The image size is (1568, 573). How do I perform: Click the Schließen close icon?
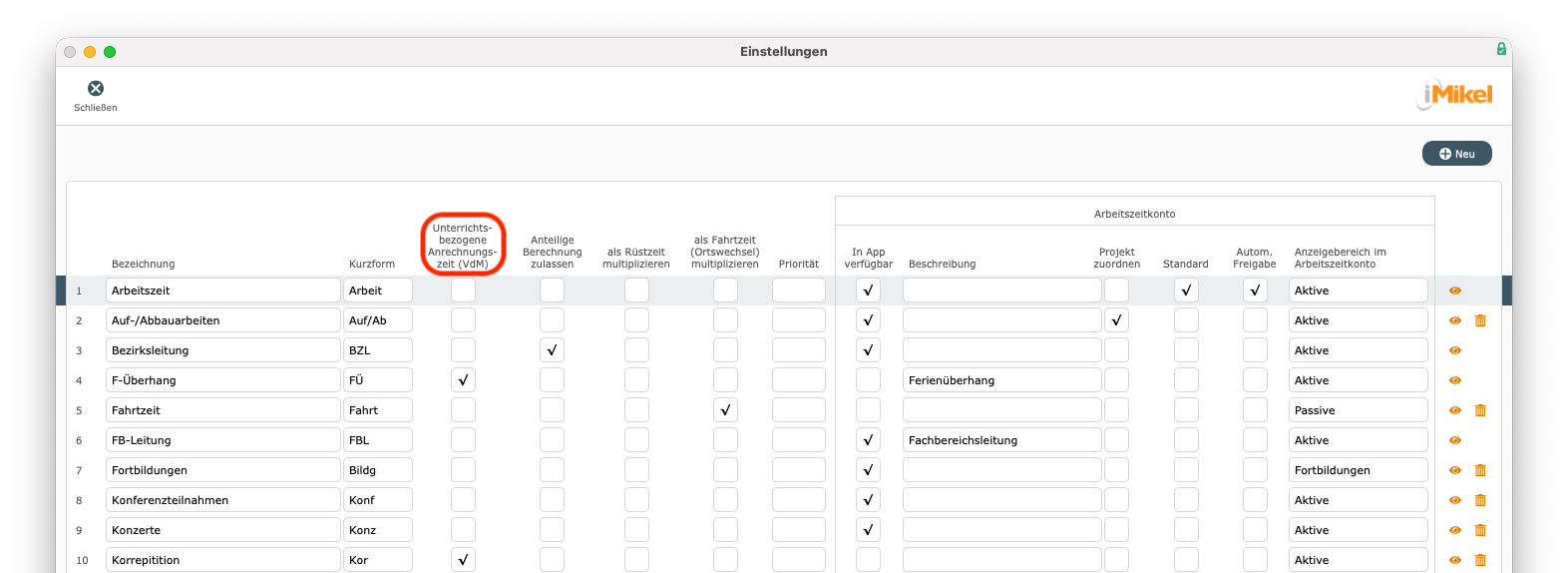96,89
